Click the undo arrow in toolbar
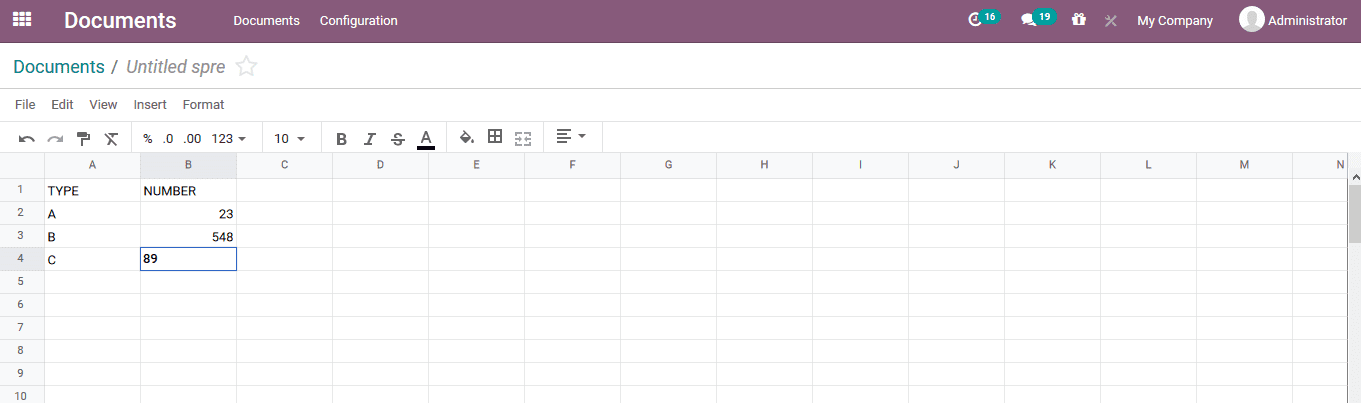The height and width of the screenshot is (403, 1361). [x=27, y=139]
